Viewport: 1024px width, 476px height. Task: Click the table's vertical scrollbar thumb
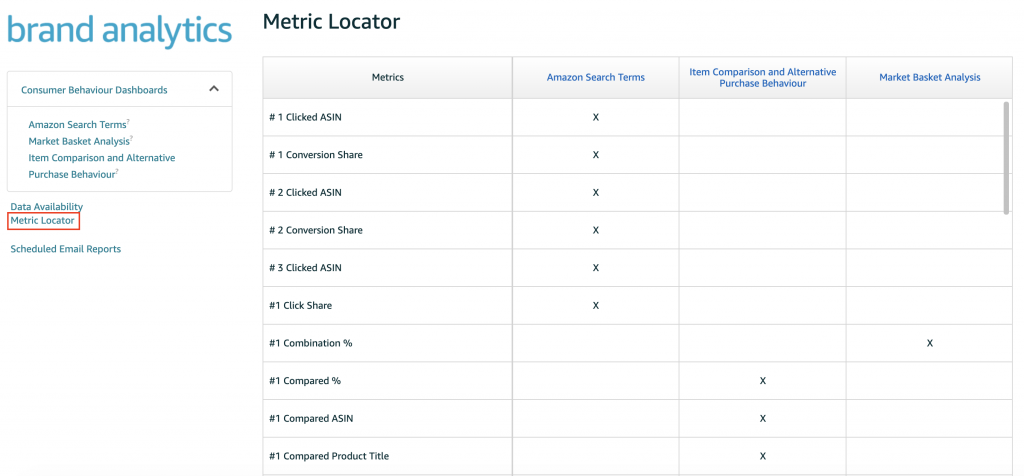pos(1006,157)
